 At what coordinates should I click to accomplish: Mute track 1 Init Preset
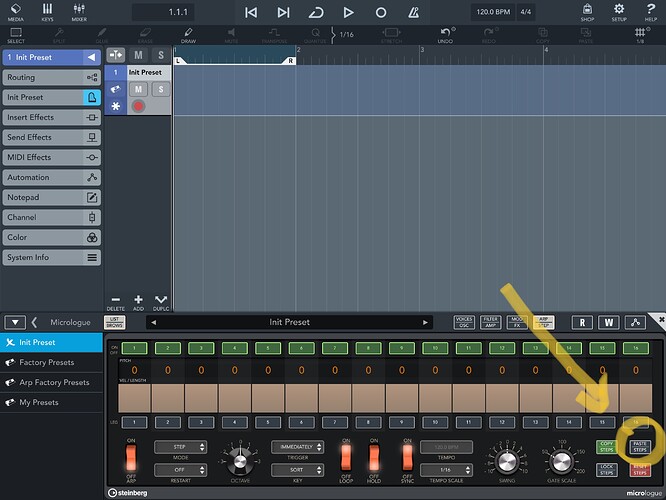tap(138, 89)
